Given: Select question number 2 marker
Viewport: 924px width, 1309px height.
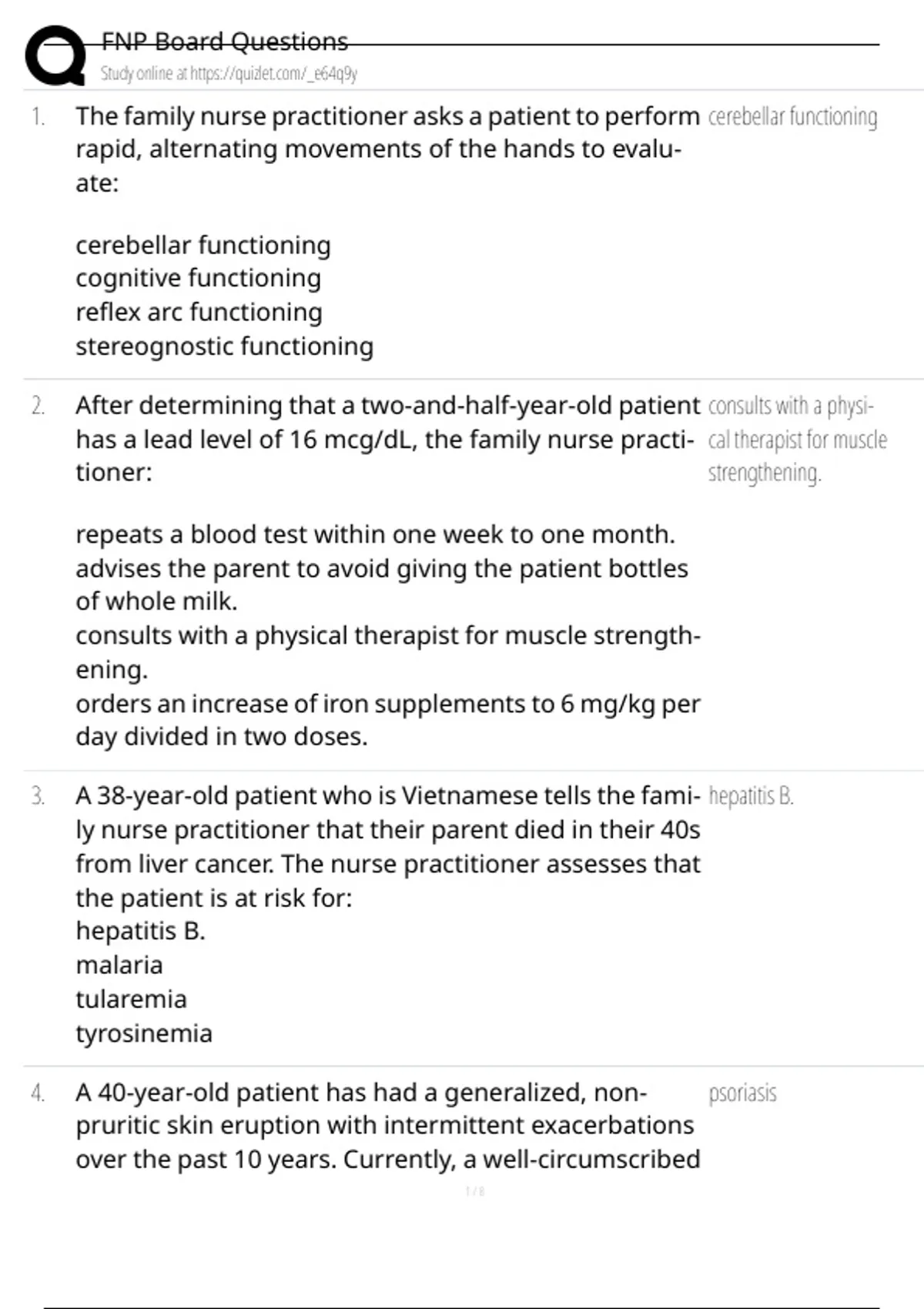Looking at the screenshot, I should [38, 406].
